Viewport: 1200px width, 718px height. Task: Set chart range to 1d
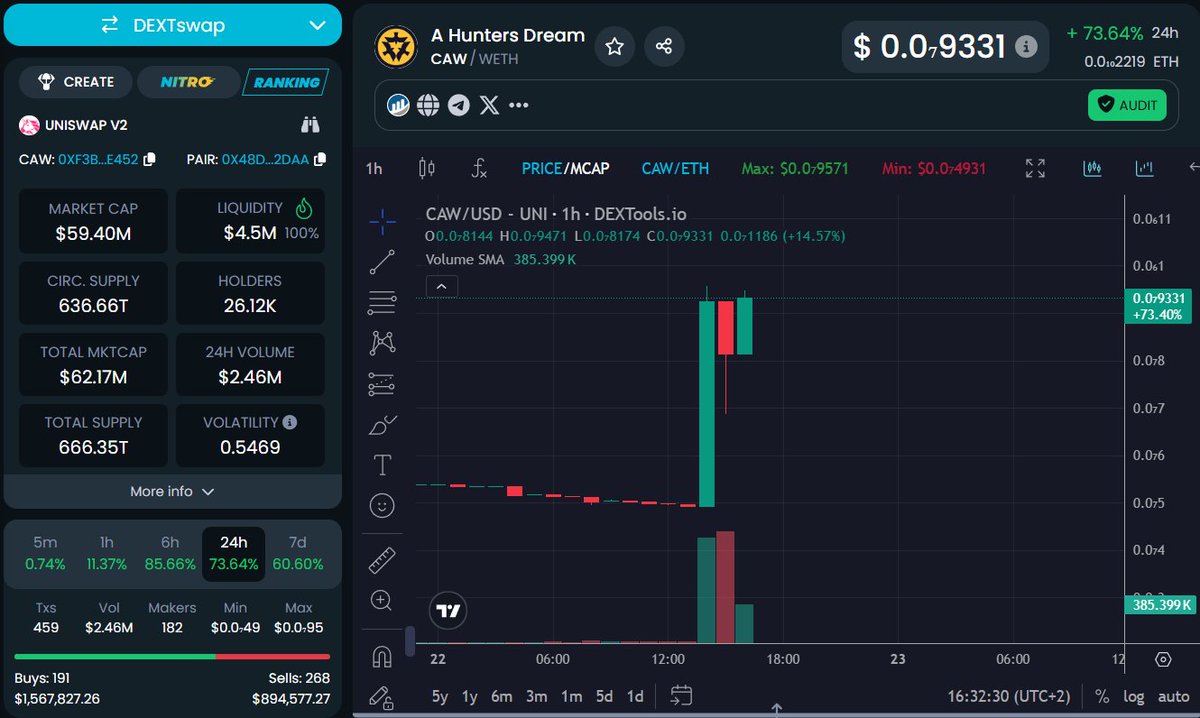click(634, 696)
